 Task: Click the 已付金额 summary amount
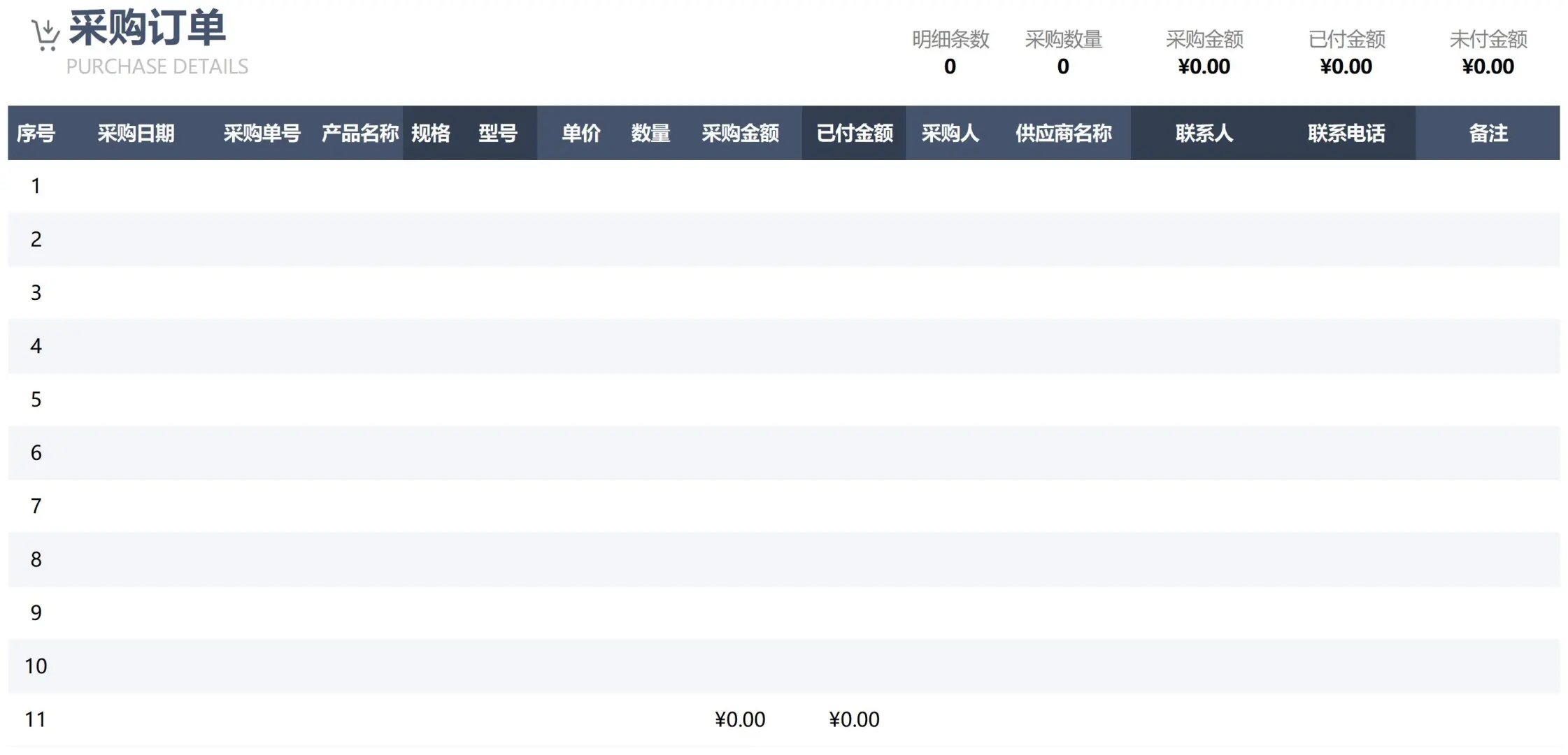pos(1346,66)
